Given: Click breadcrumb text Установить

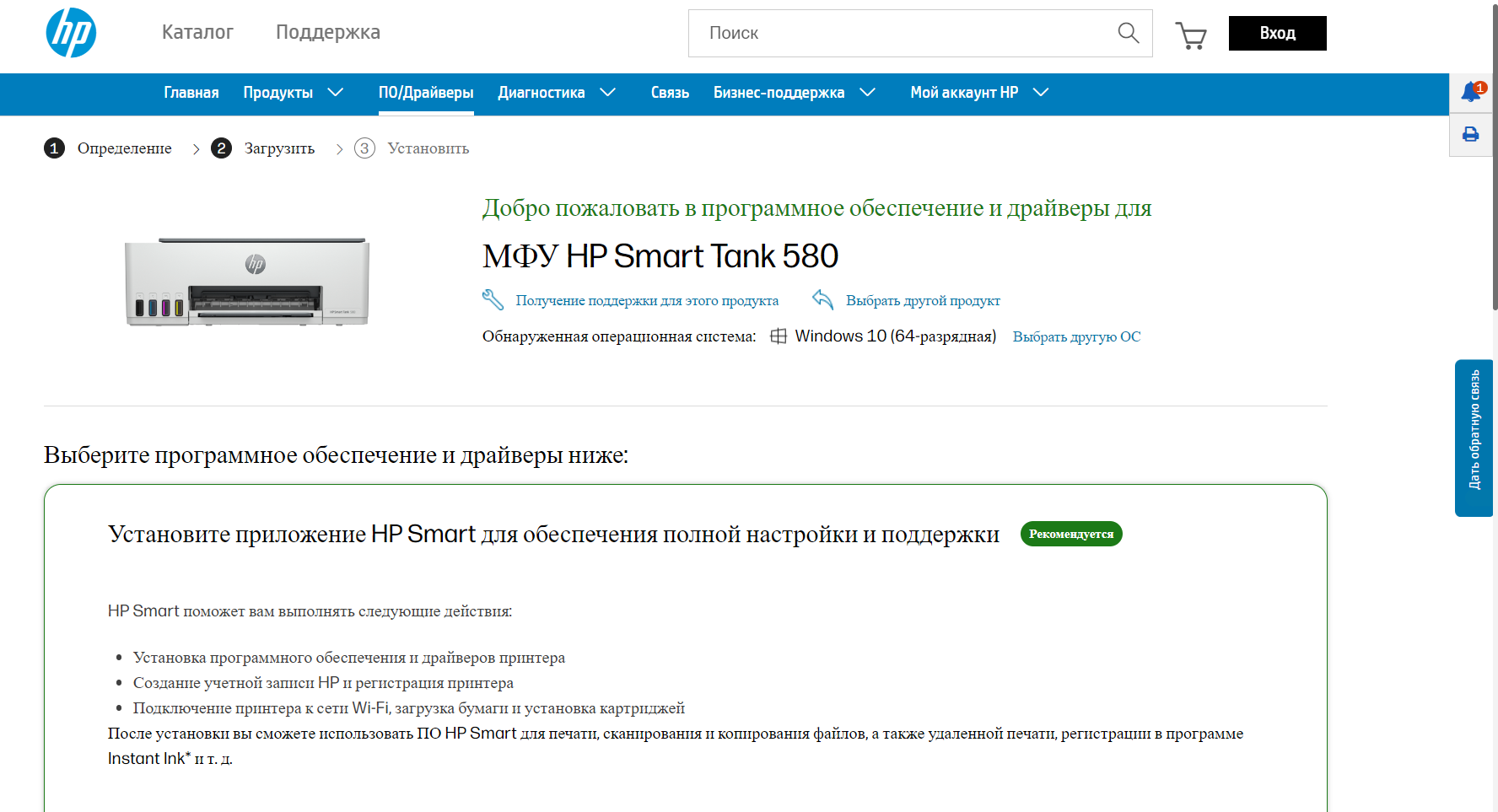Looking at the screenshot, I should point(428,148).
